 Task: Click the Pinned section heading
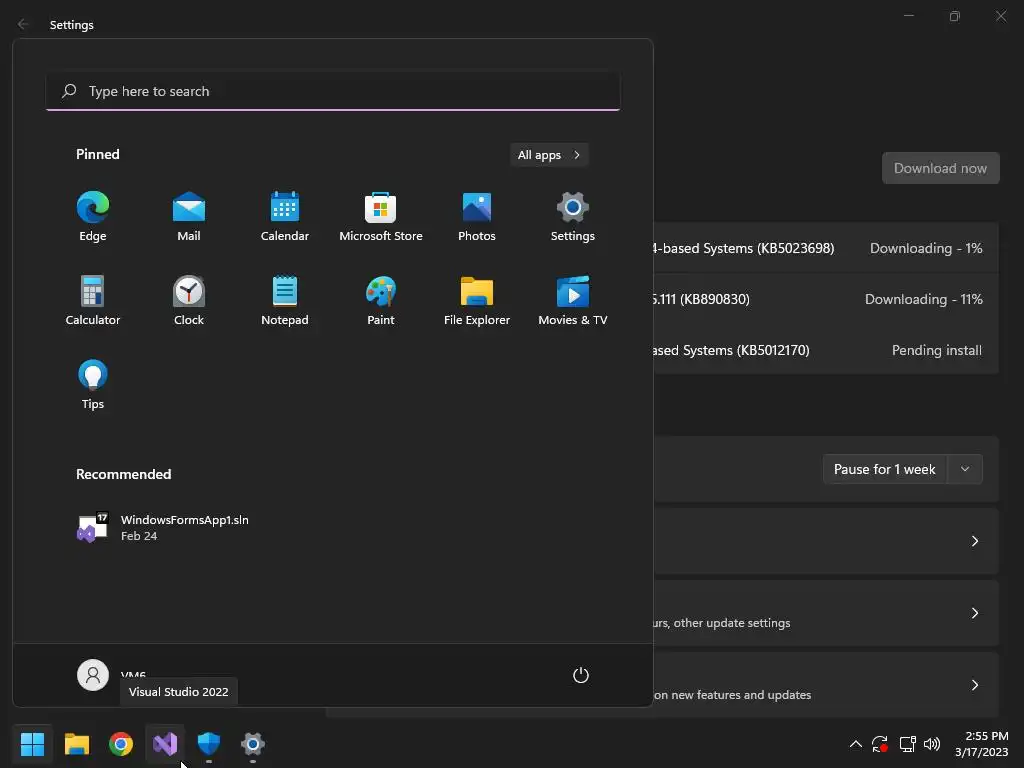click(98, 154)
